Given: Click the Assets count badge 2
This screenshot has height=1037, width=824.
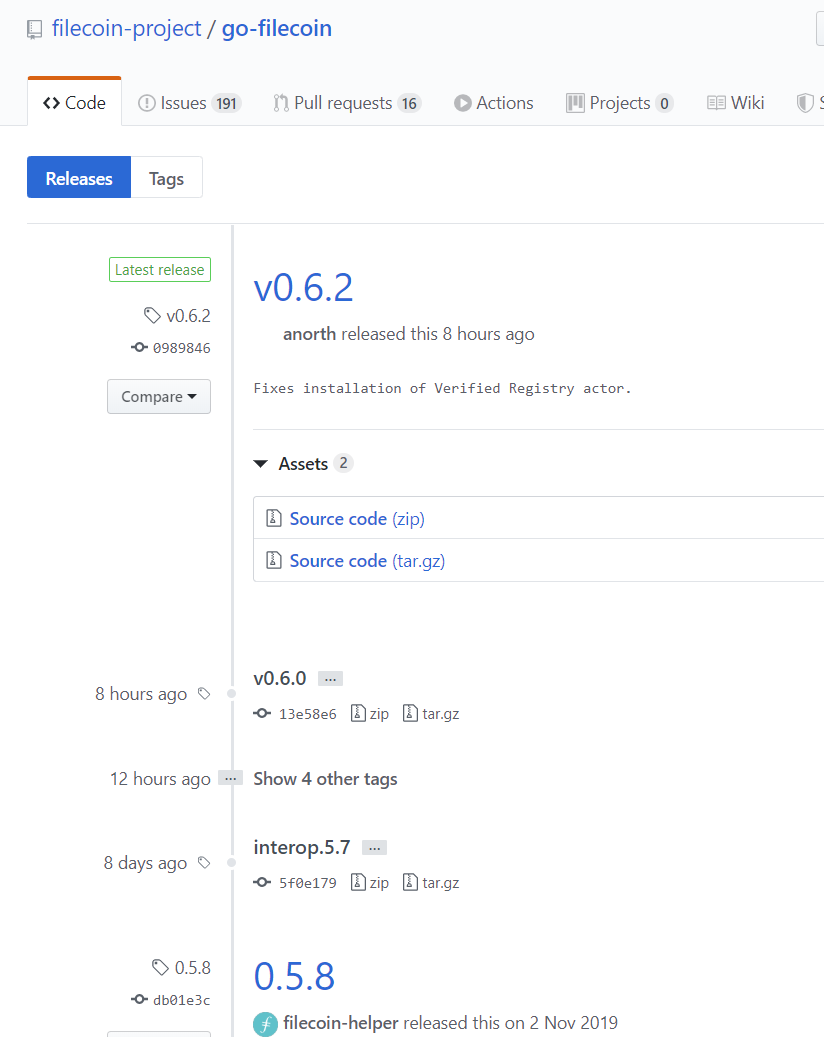Looking at the screenshot, I should click(343, 463).
